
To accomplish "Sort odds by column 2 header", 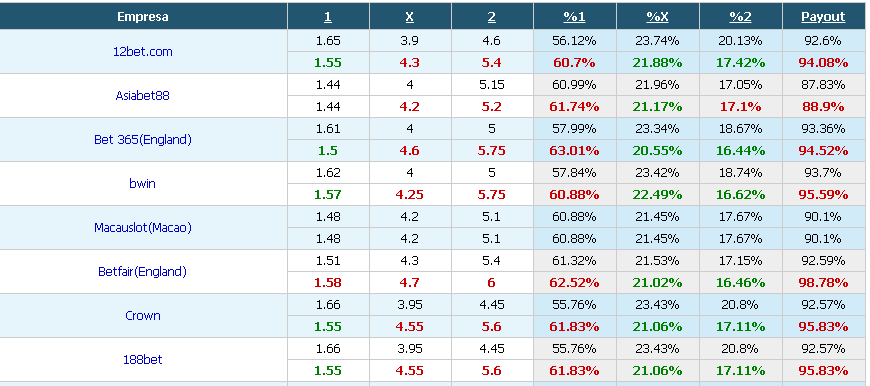I will click(x=492, y=17).
